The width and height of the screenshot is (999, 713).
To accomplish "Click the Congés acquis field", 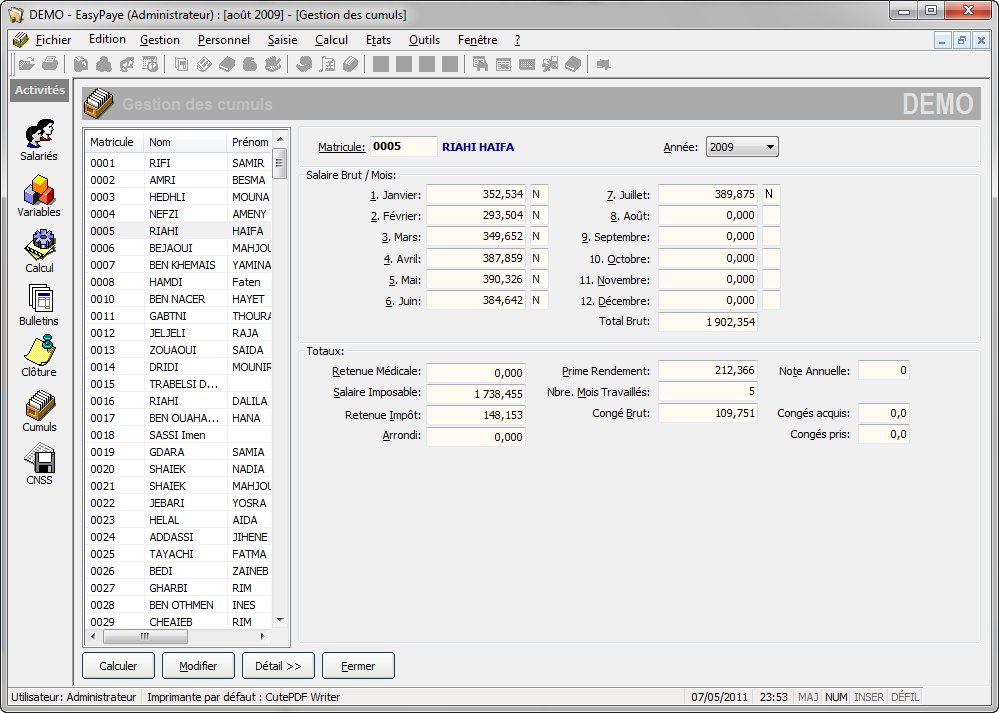I will [x=884, y=413].
